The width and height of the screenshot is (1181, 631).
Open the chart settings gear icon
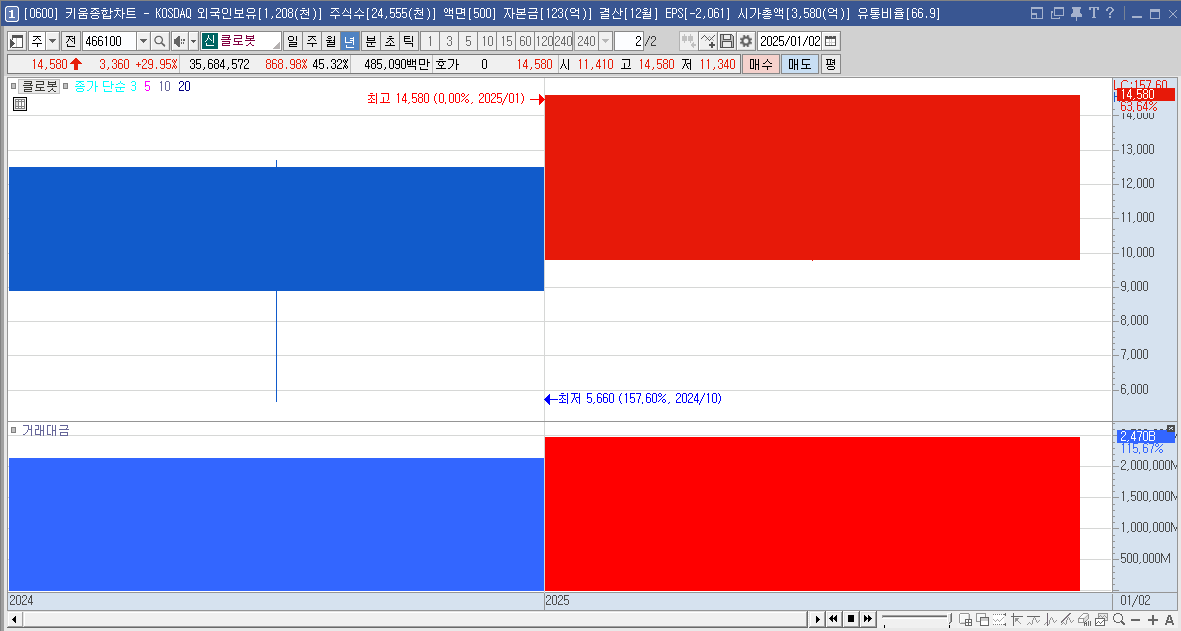tap(746, 41)
